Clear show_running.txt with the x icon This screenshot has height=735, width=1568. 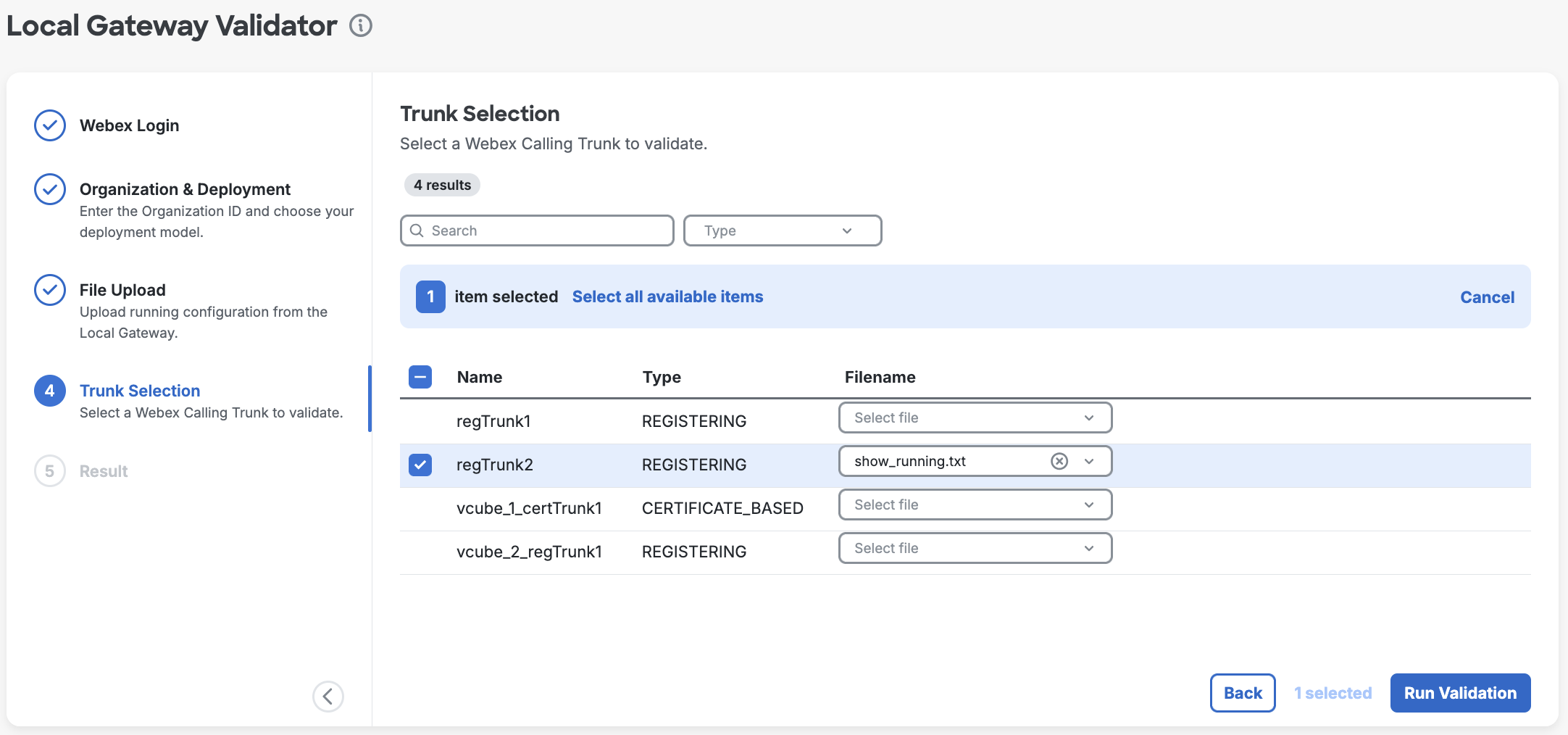1059,461
